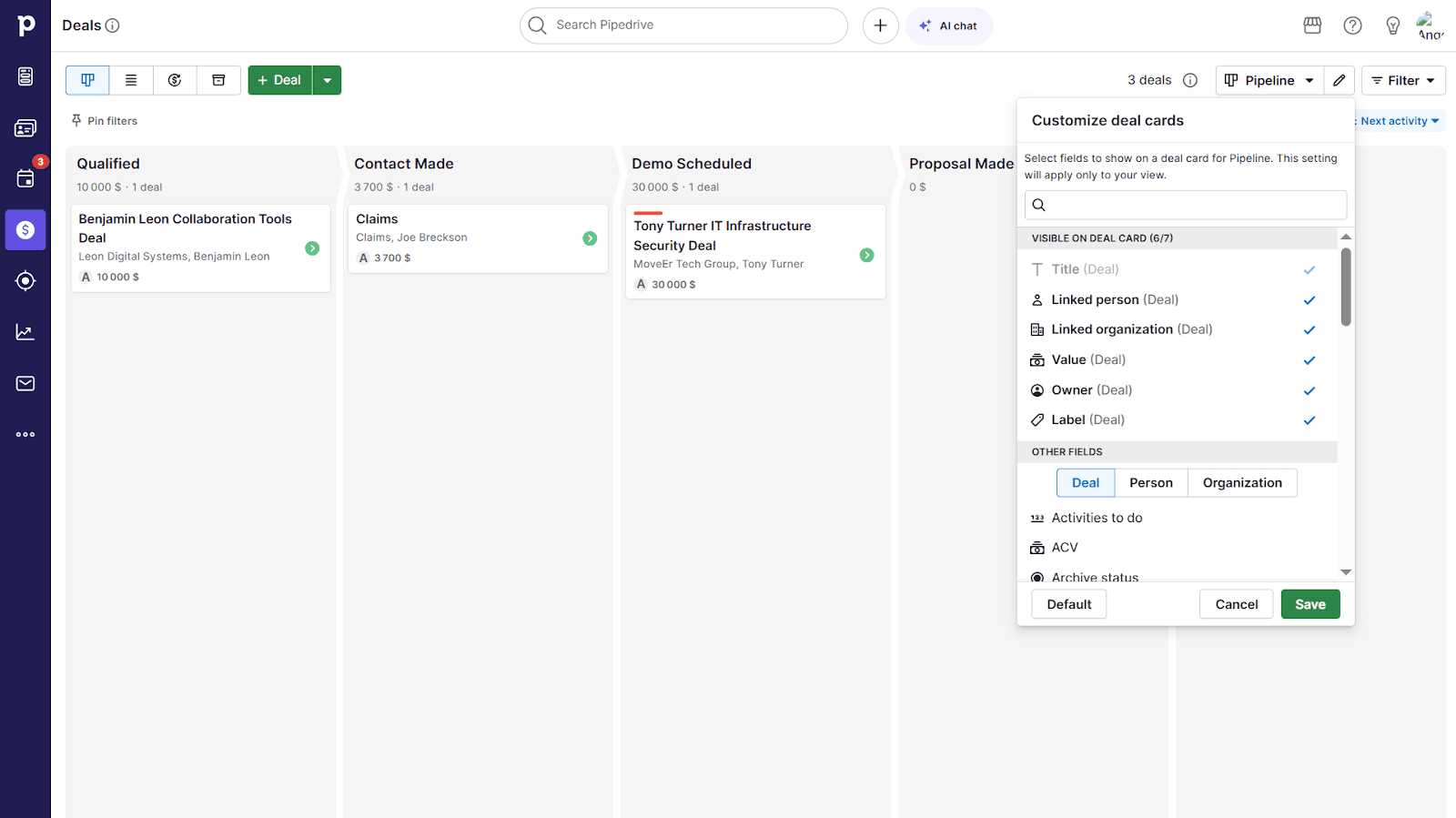Open the marketplace icon in top bar
The image size is (1456, 818).
pos(1312,25)
